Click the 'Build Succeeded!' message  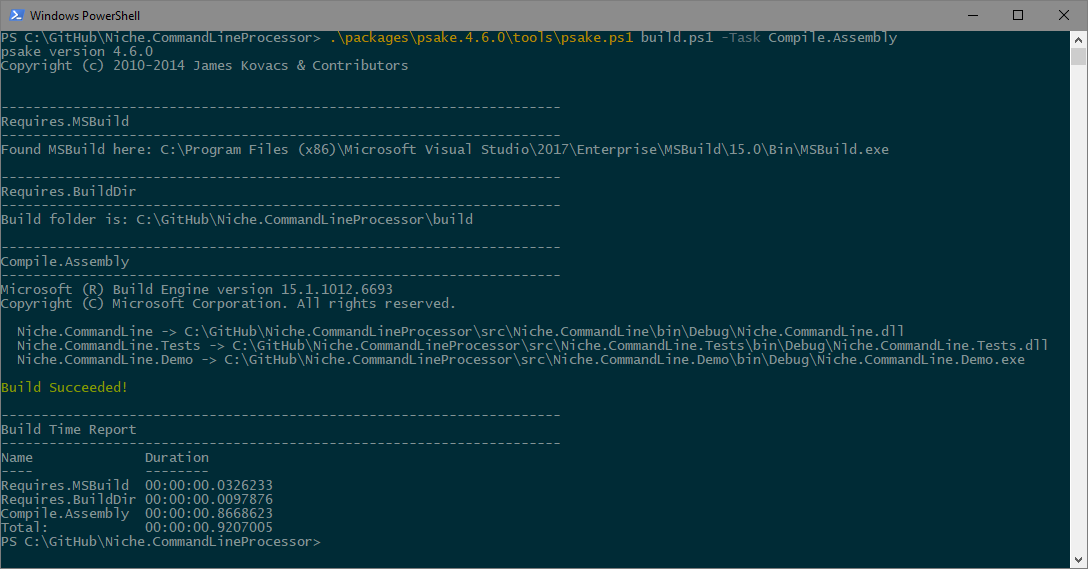(65, 387)
